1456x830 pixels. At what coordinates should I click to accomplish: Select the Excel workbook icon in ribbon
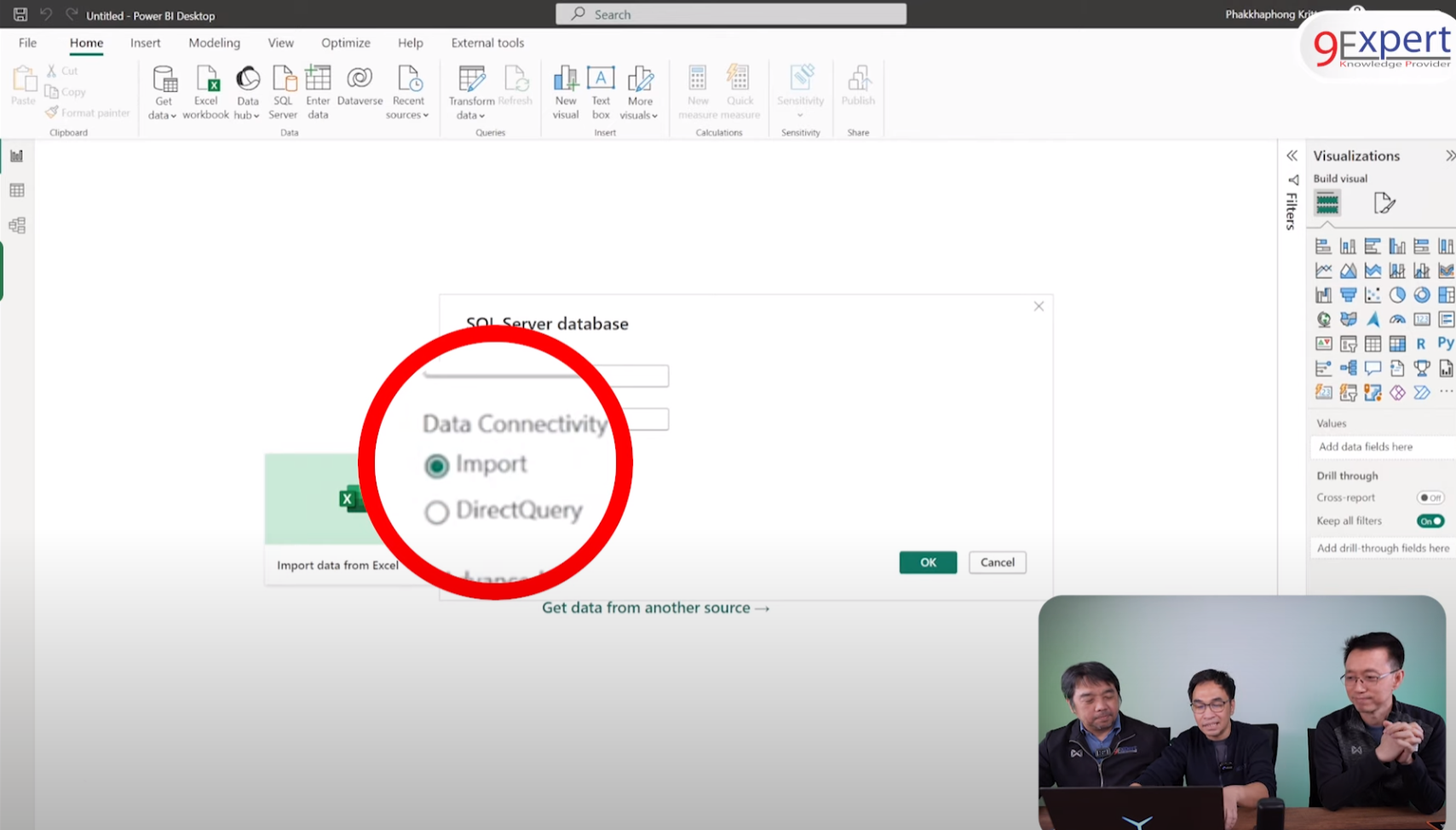click(x=205, y=88)
